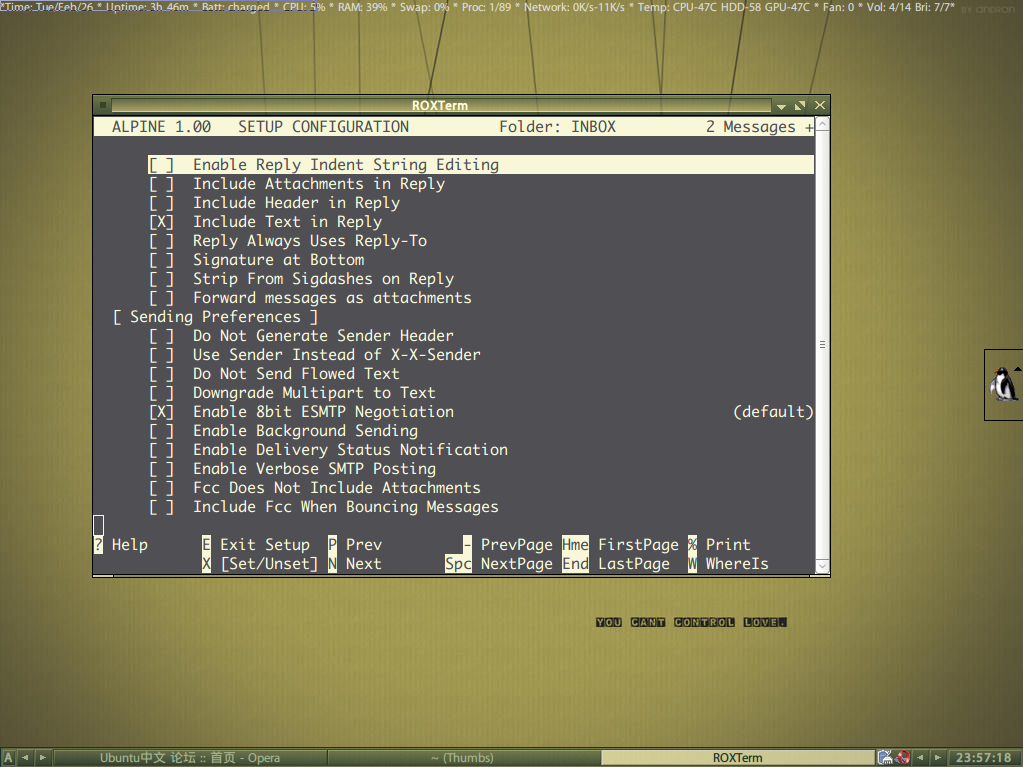Toggle Enable Reply Indent String Editing checkbox
Image resolution: width=1023 pixels, height=767 pixels.
click(161, 165)
